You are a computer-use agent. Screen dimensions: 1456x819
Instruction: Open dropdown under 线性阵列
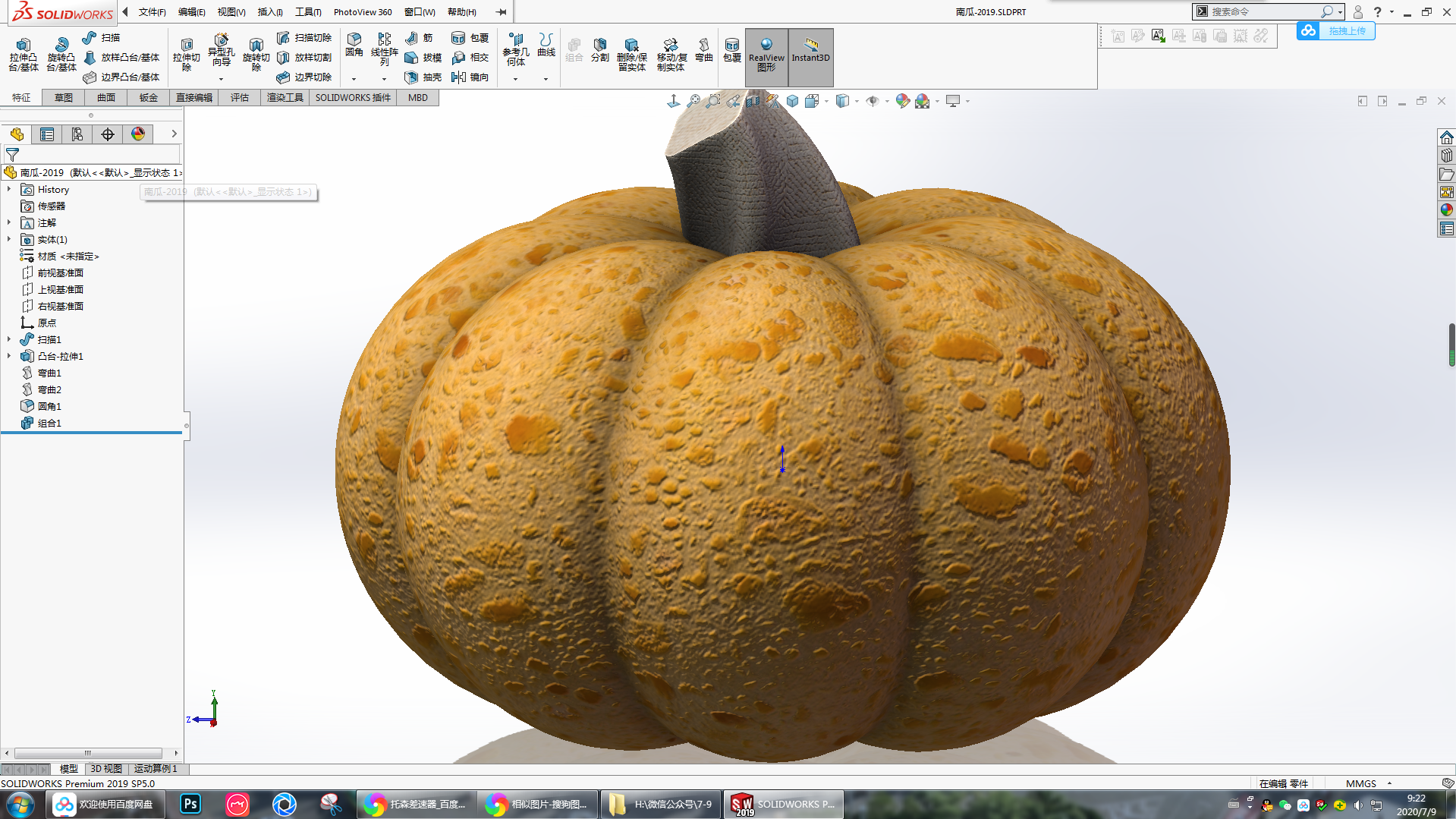(384, 79)
